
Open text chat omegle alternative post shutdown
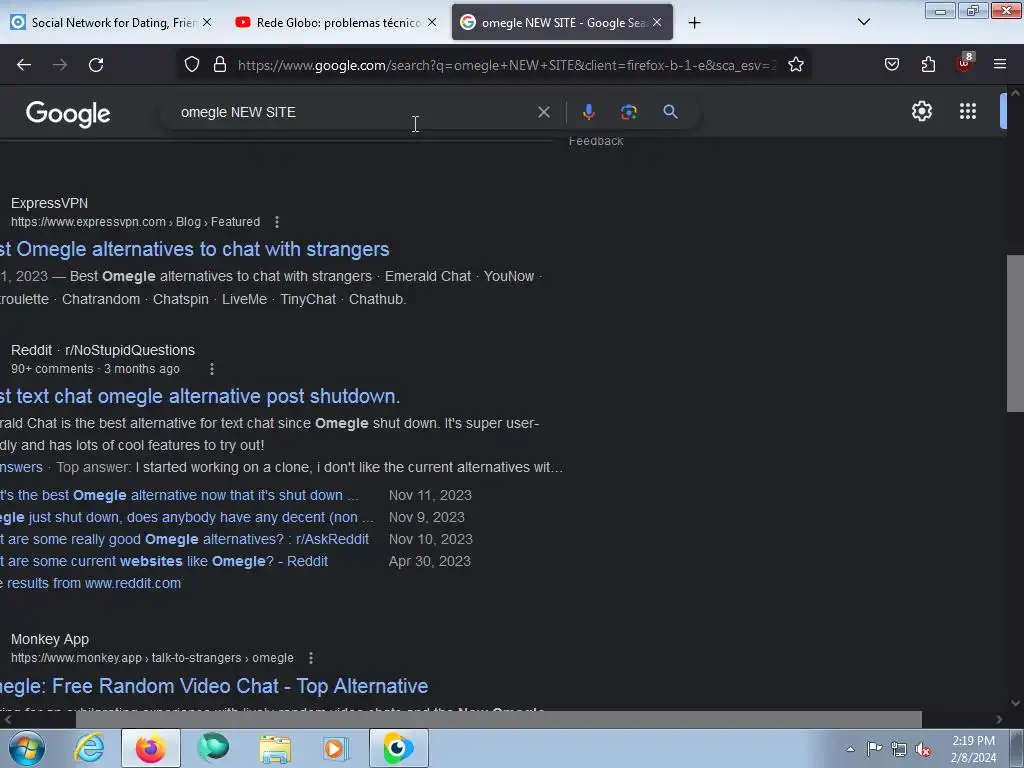point(200,396)
